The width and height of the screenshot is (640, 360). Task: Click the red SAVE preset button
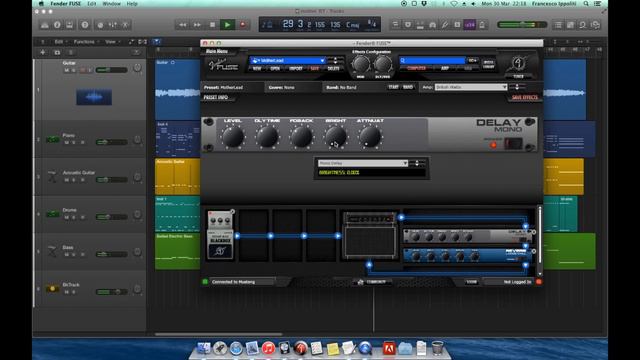pyautogui.click(x=315, y=69)
